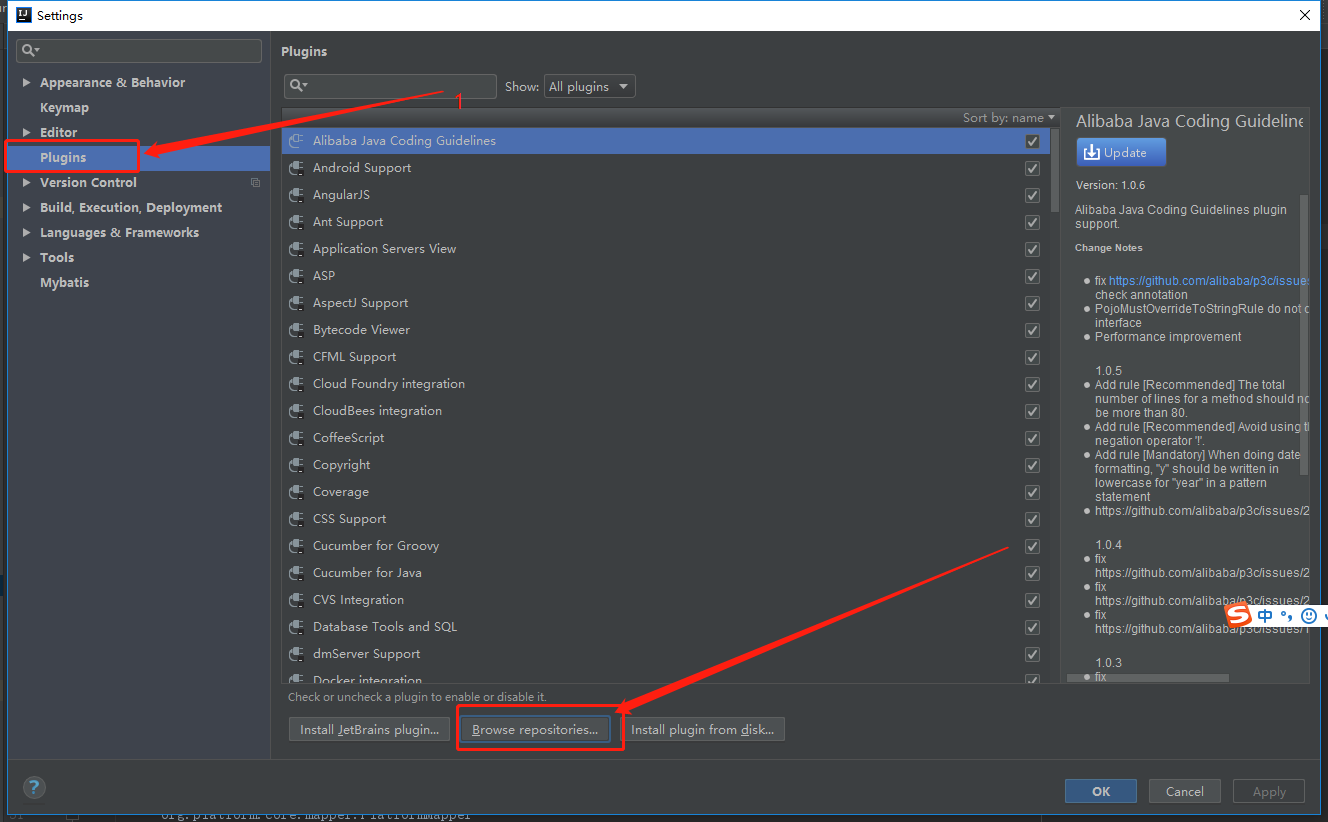This screenshot has width=1328, height=822.
Task: Expand Appearance & Behavior settings
Action: point(26,83)
